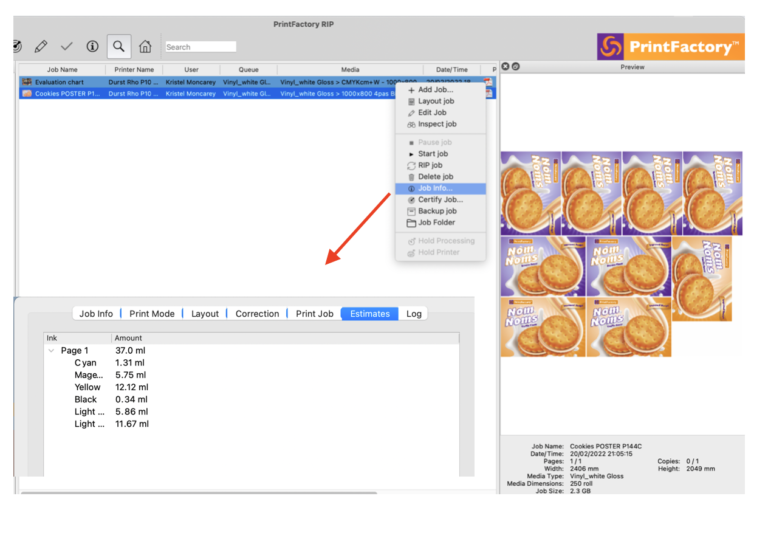Click the Ink column header

(78, 338)
